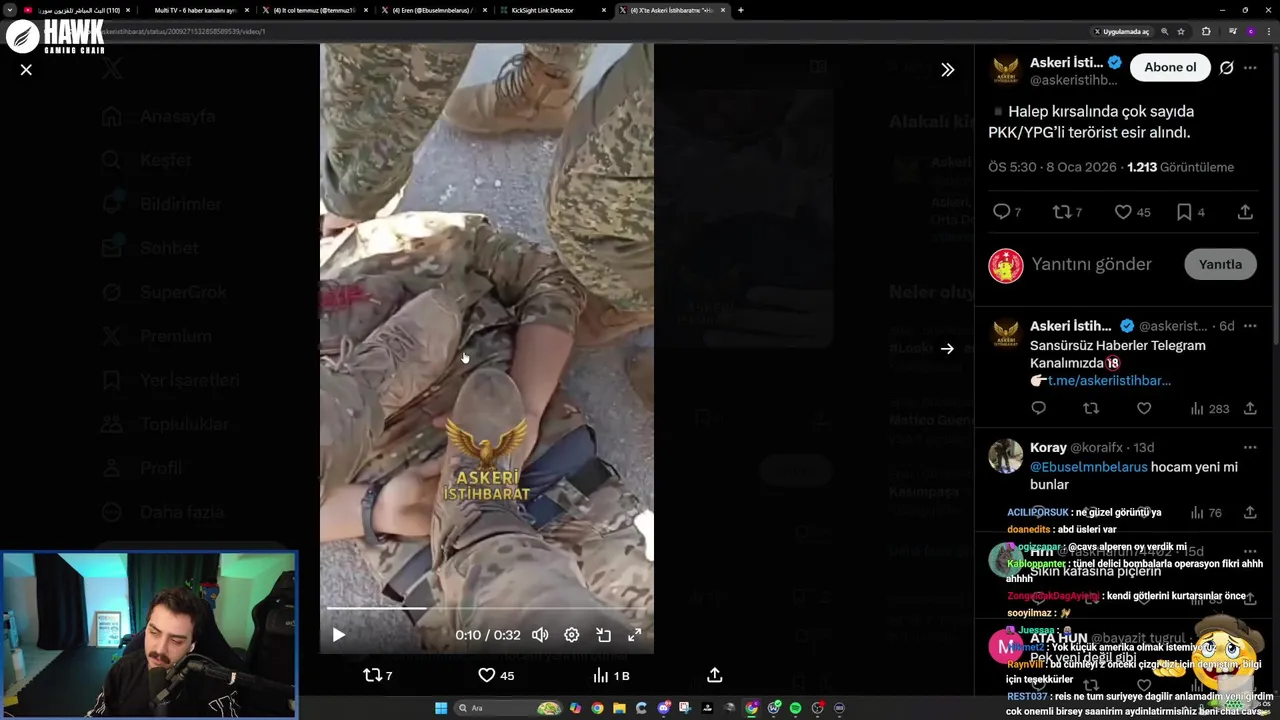Screen dimensions: 1280x720
Task: Open Askeri İstihbarat's 1.213 Görüntüleme count
Action: pyautogui.click(x=1180, y=167)
